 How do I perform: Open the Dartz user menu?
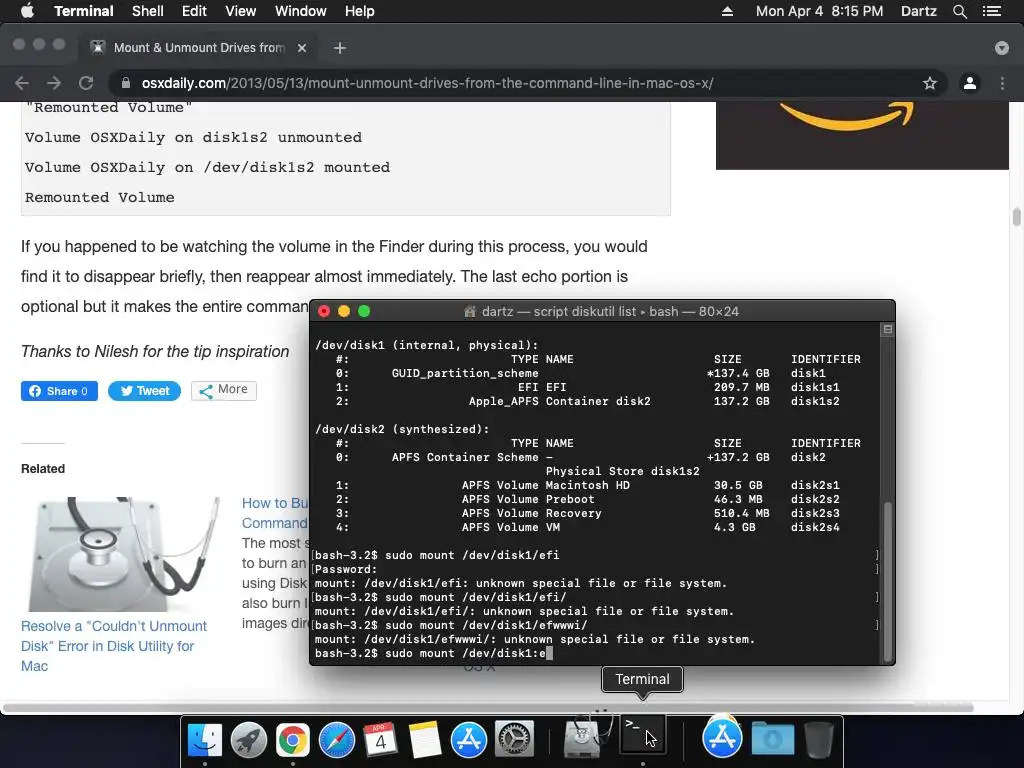[x=918, y=11]
